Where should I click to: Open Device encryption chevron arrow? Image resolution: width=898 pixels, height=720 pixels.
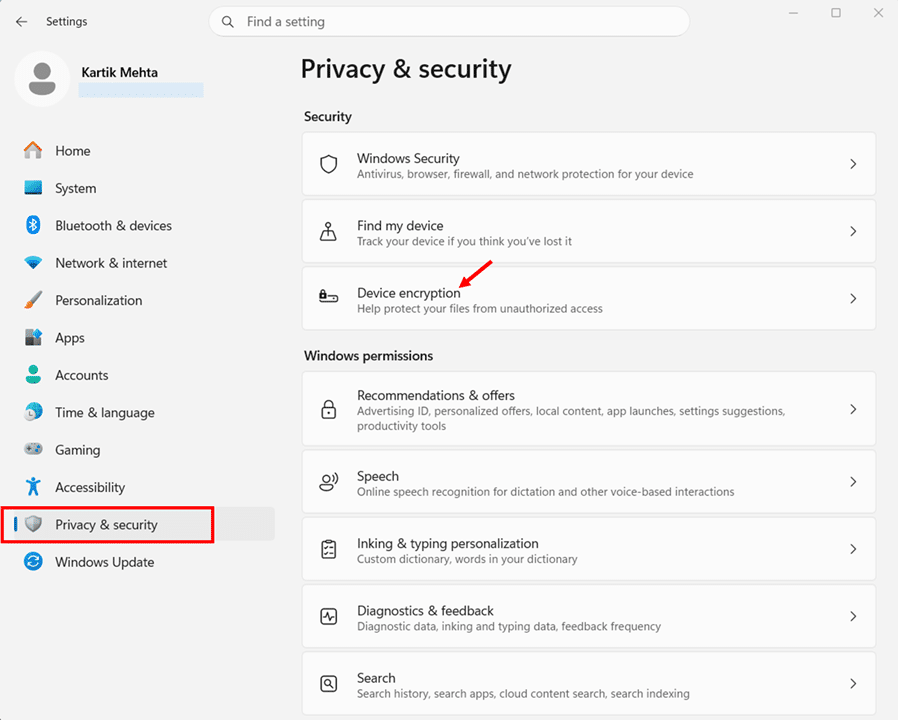(853, 298)
